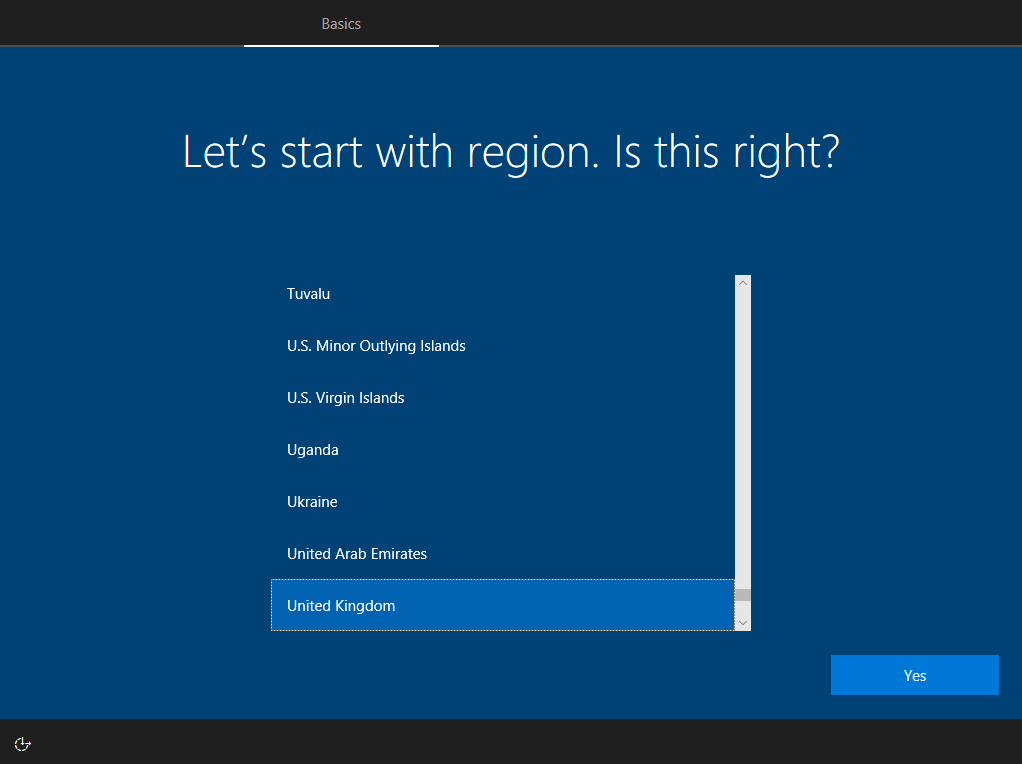Click the dark title bar area
The image size is (1022, 764).
(x=700, y=22)
